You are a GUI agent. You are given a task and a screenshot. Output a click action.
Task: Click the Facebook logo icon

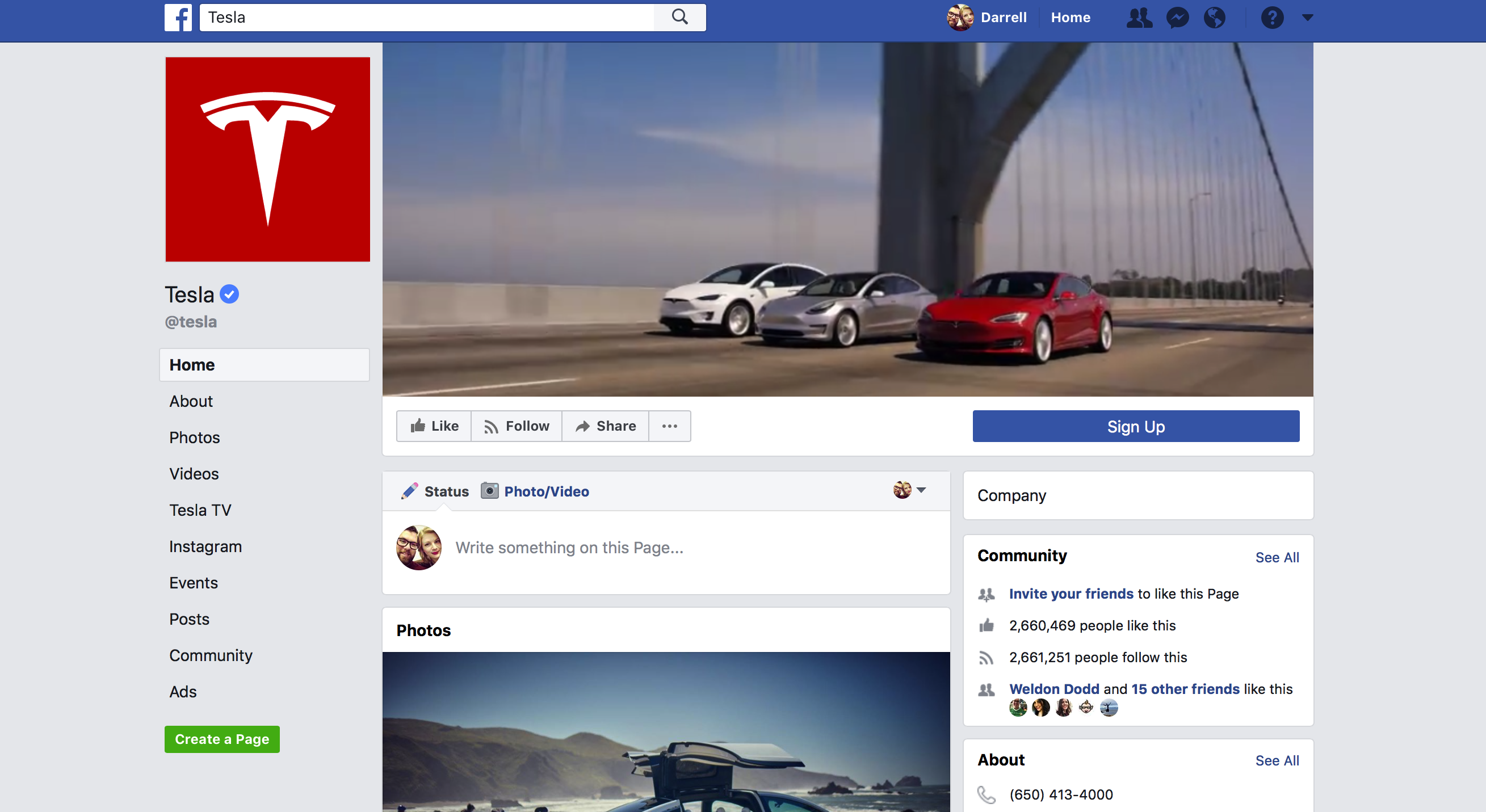click(178, 17)
